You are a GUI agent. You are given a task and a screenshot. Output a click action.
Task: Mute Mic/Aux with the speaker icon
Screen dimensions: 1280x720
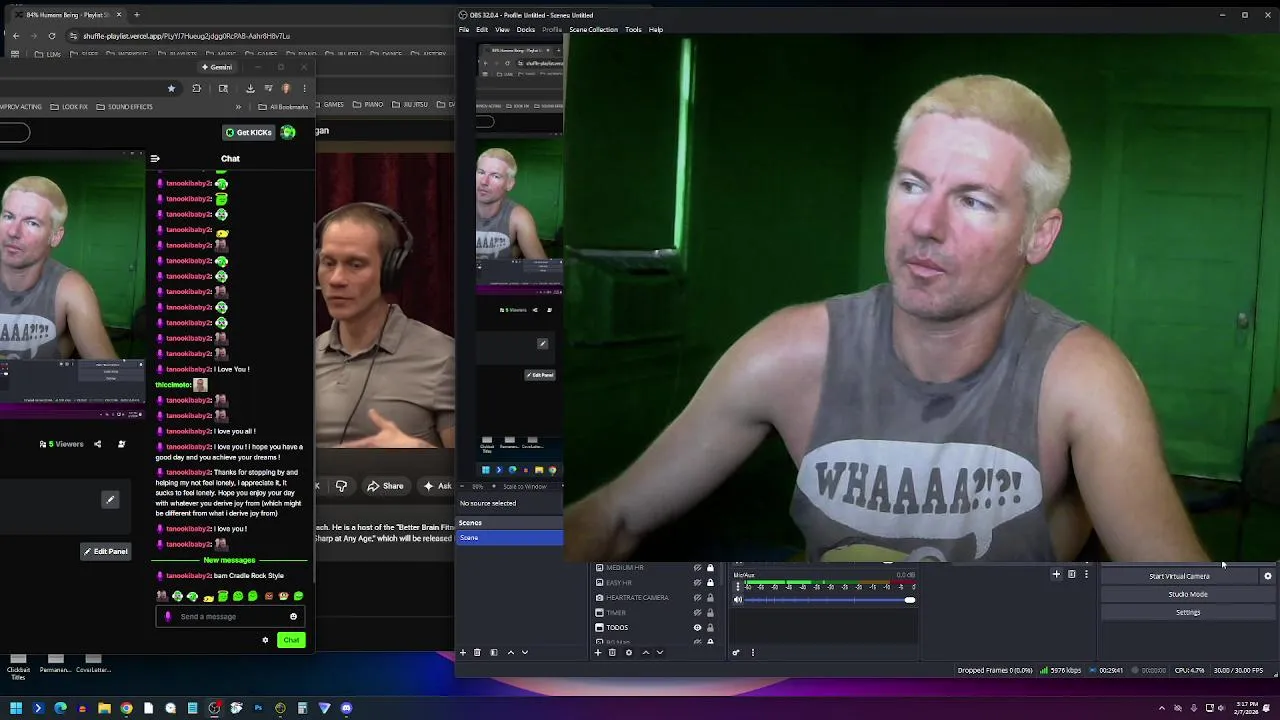tap(738, 600)
